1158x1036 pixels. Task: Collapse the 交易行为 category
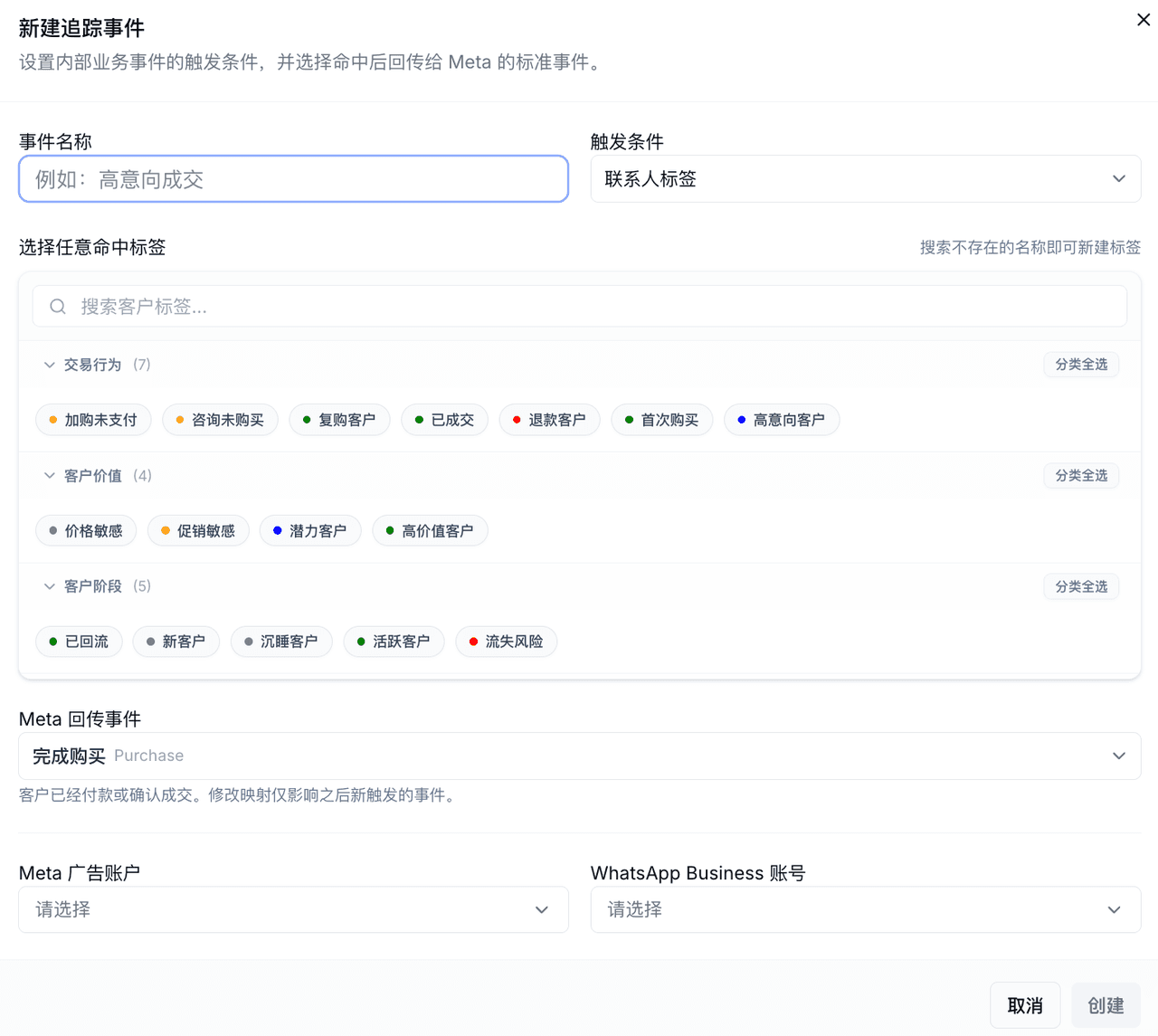[x=50, y=365]
